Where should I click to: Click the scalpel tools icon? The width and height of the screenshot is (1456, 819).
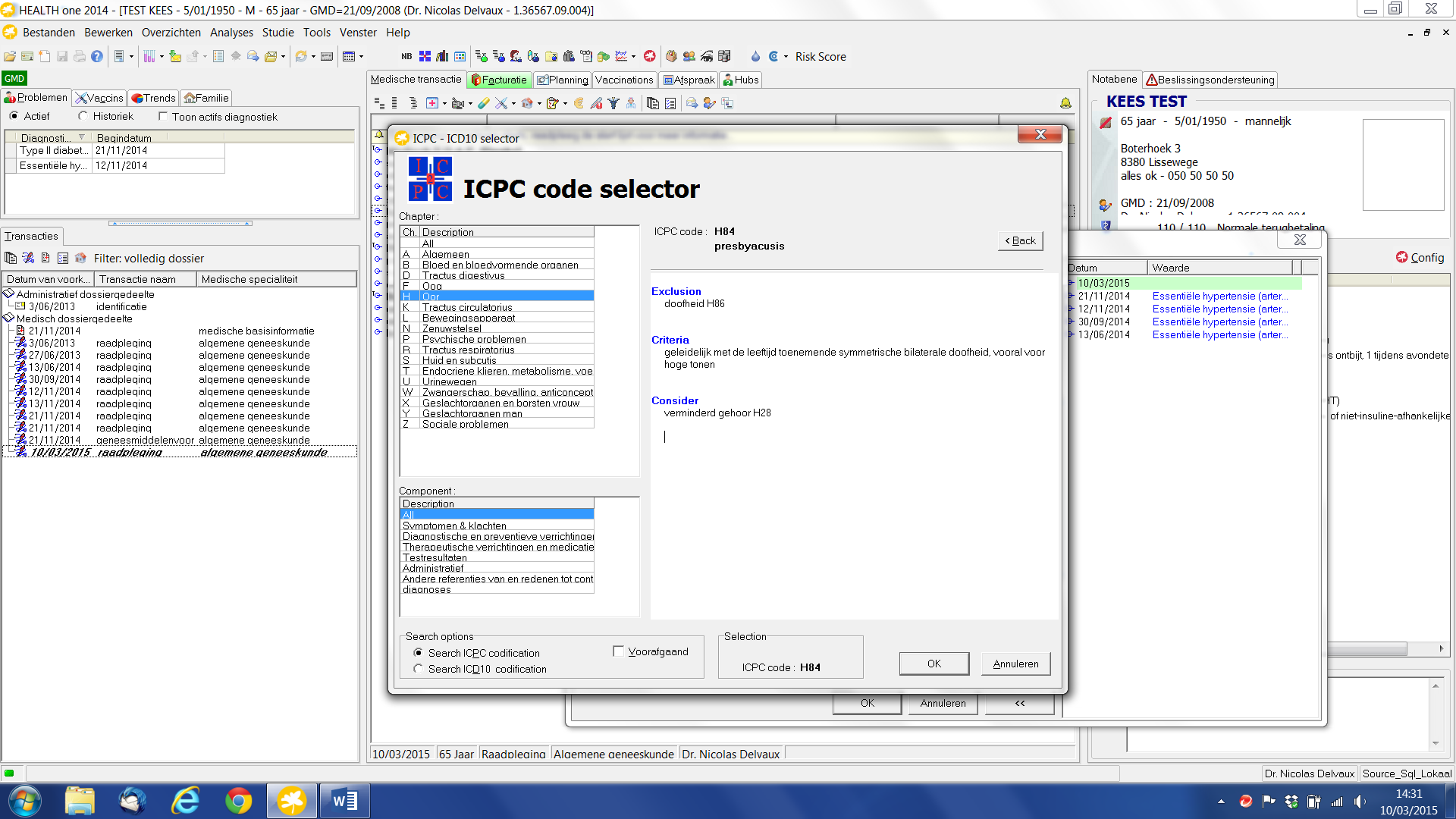pos(500,103)
